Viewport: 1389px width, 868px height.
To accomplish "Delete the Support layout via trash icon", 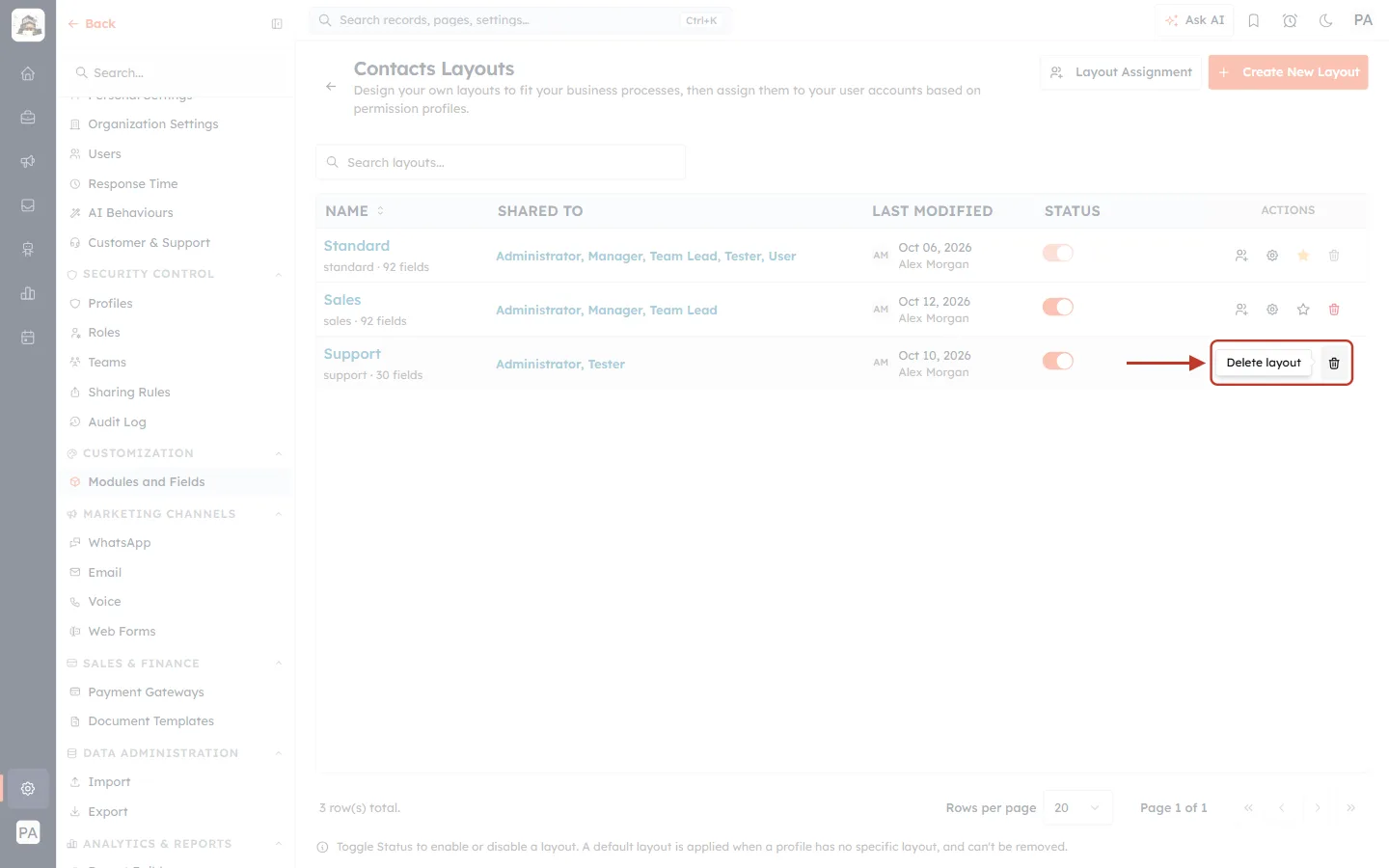I will 1334,364.
